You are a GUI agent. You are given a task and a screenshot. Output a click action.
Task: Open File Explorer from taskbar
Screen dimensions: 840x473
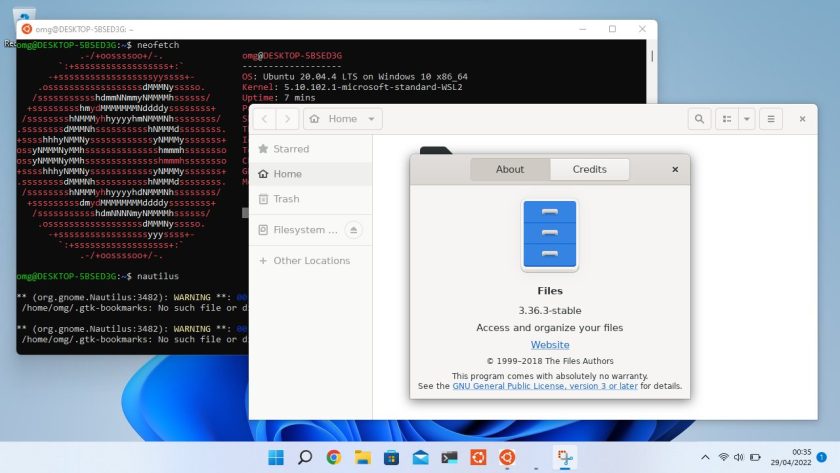coord(363,457)
